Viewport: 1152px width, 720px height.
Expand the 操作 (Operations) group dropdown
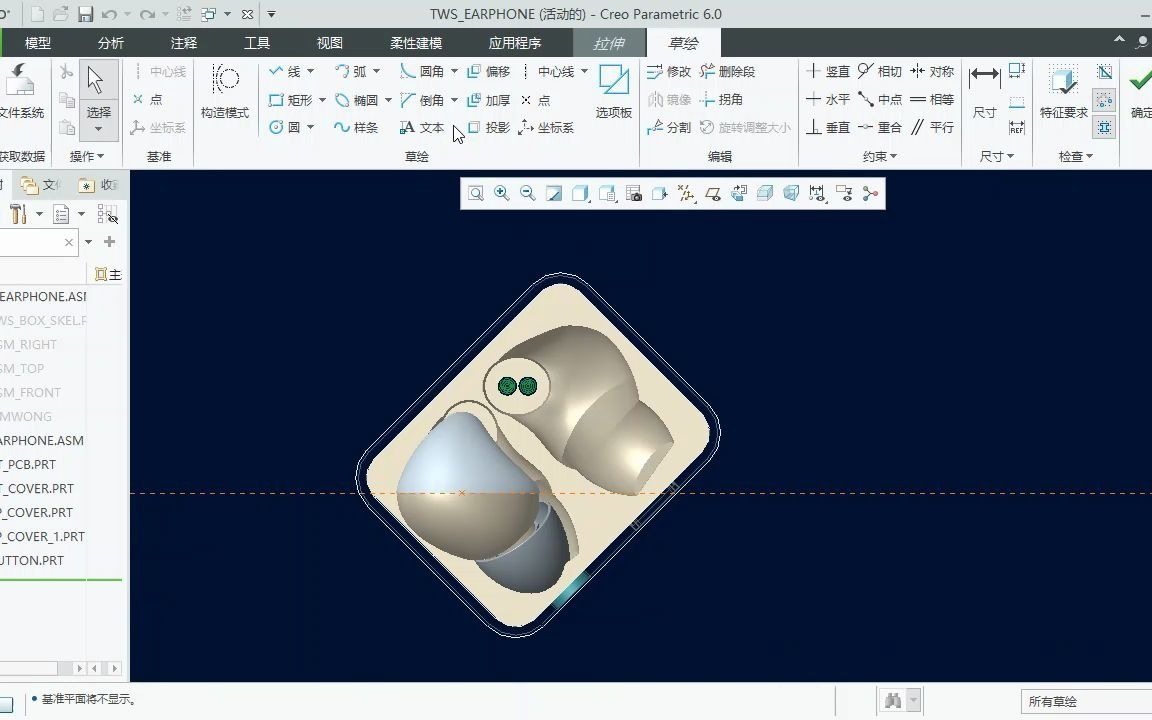(87, 156)
